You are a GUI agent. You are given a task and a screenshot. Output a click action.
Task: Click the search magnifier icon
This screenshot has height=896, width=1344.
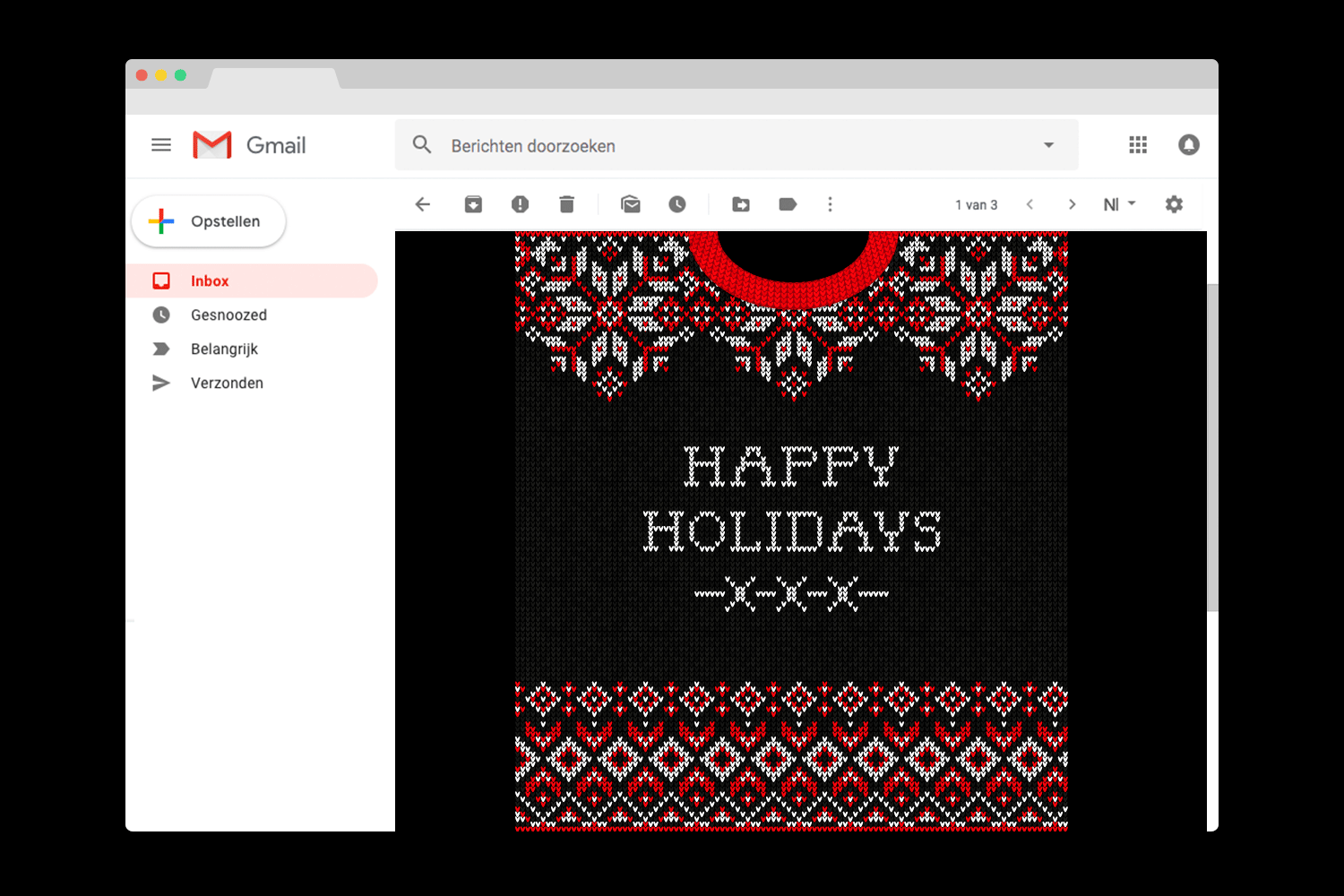point(422,144)
